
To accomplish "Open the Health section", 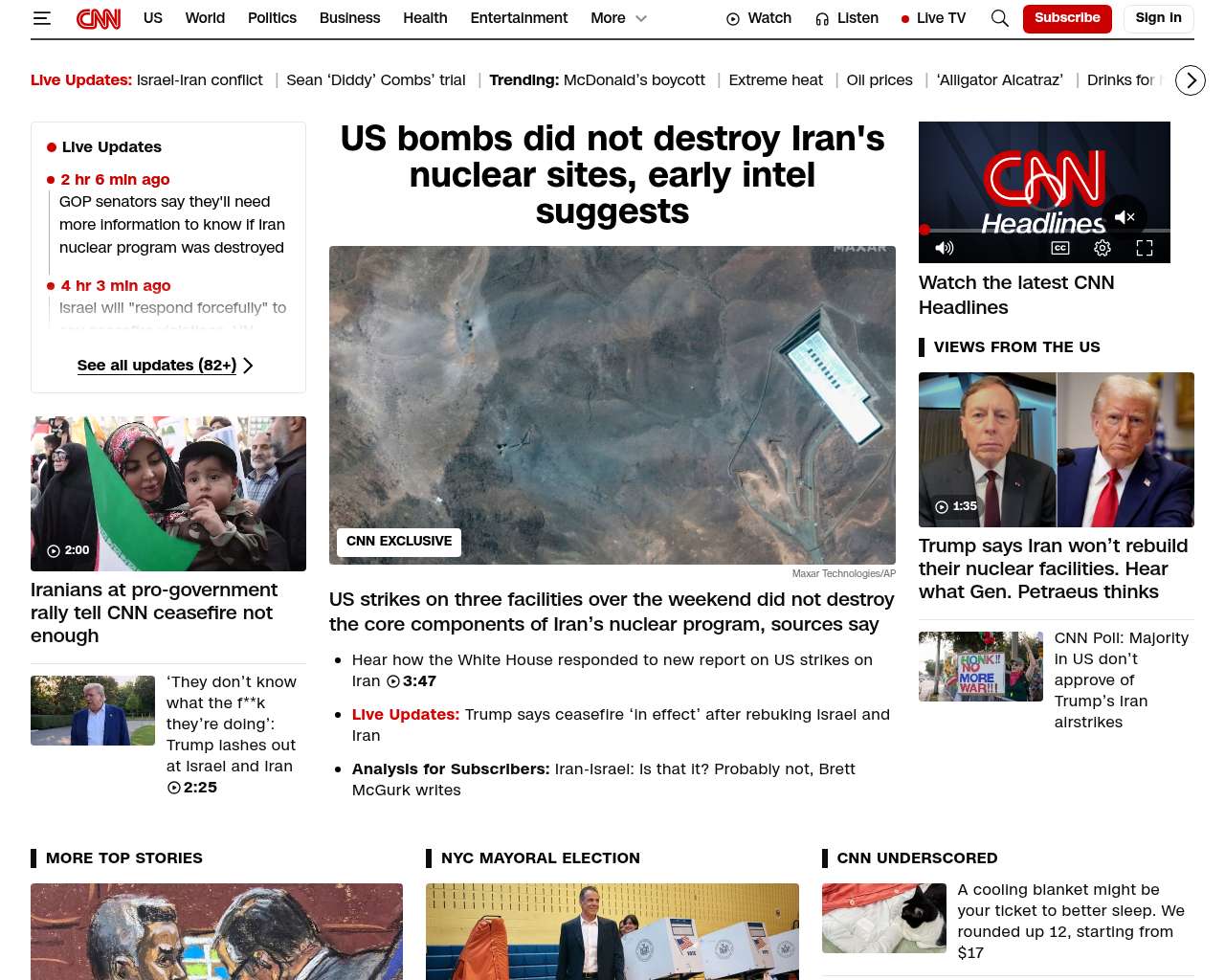I will 425,18.
